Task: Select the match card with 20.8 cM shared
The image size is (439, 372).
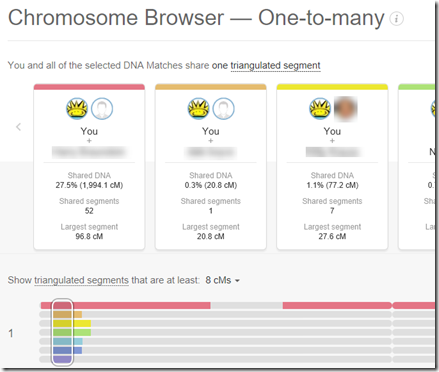Action: pyautogui.click(x=211, y=167)
